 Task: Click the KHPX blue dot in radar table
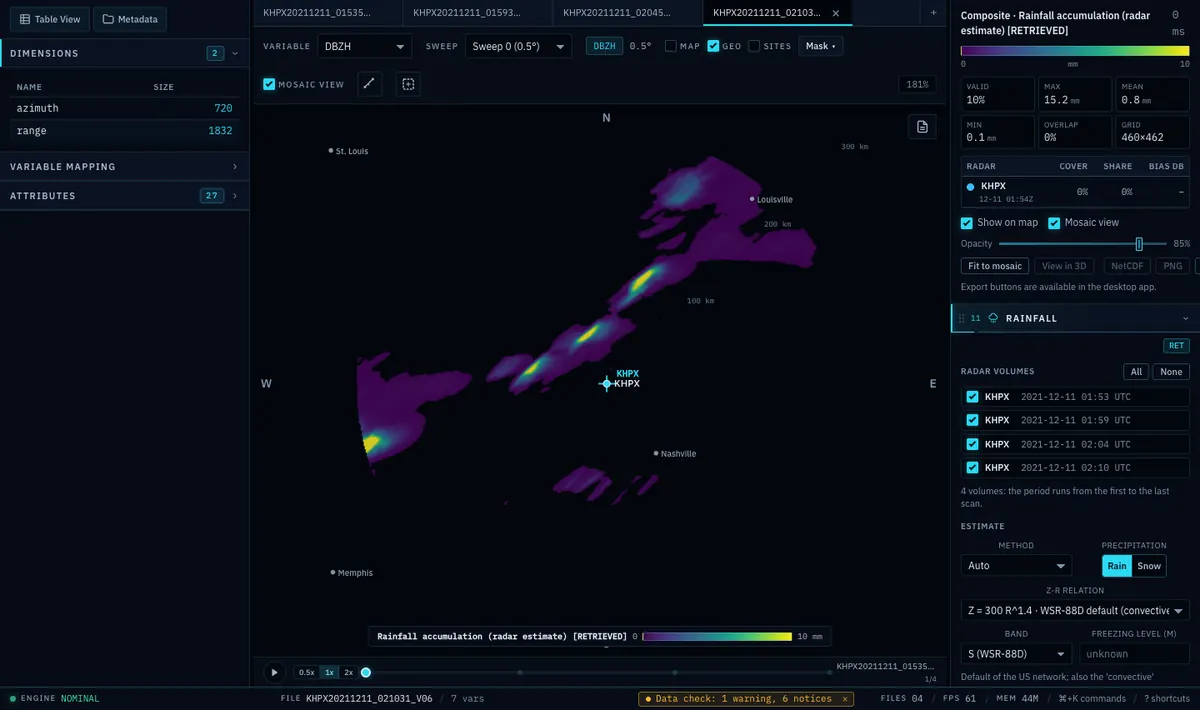click(970, 186)
